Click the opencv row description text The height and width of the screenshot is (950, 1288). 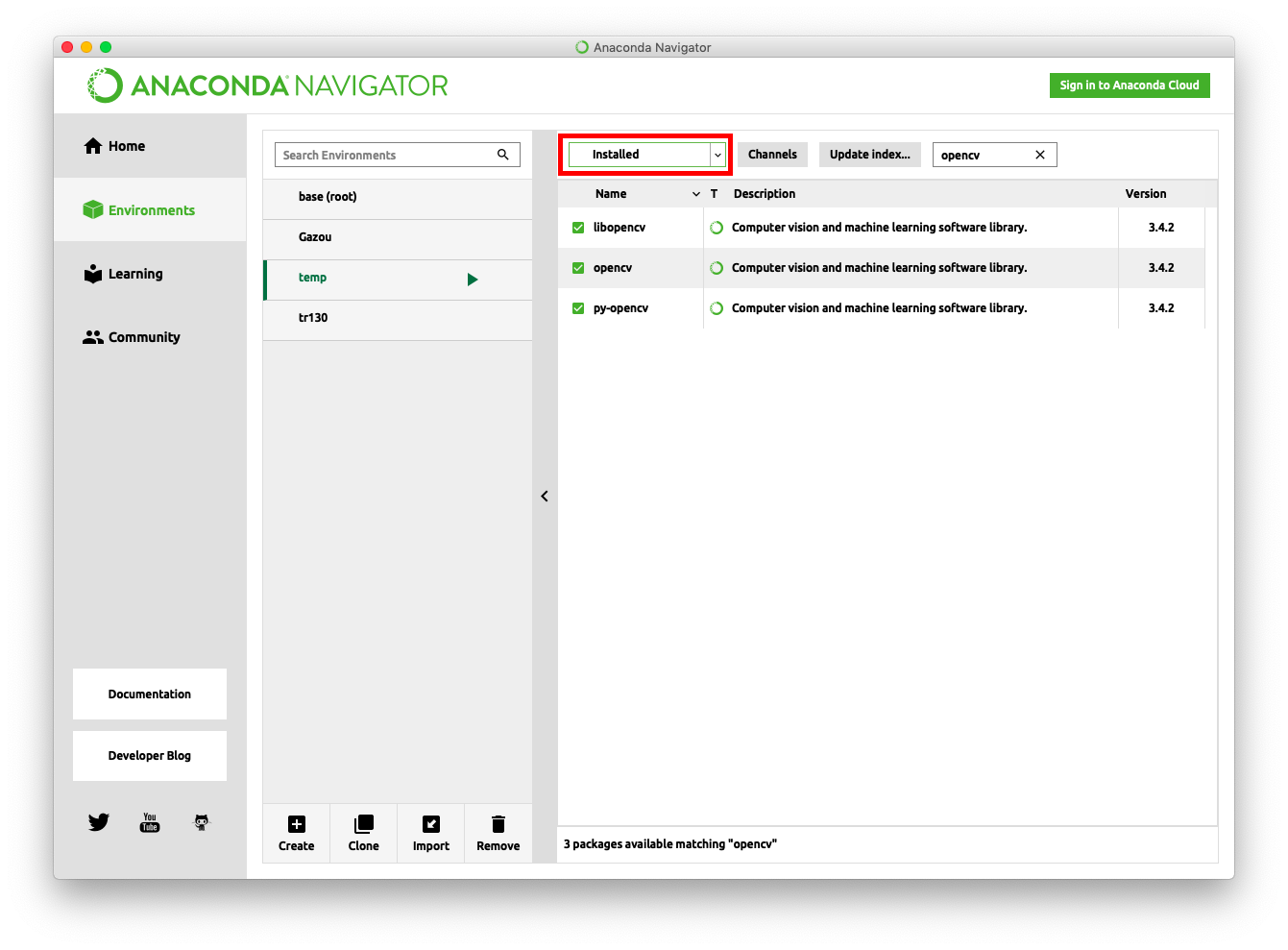coord(880,268)
